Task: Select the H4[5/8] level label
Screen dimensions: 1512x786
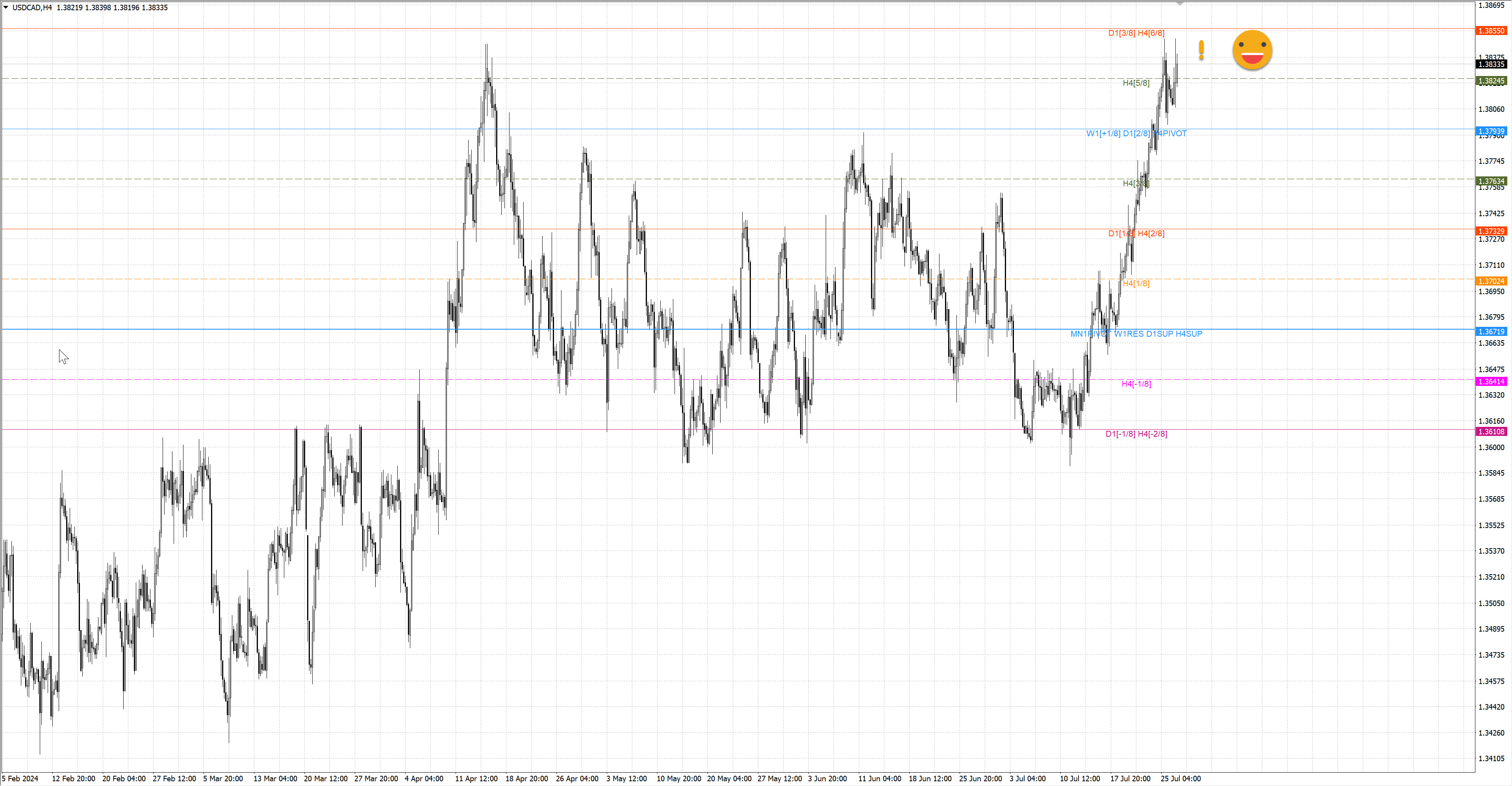Action: point(1136,83)
